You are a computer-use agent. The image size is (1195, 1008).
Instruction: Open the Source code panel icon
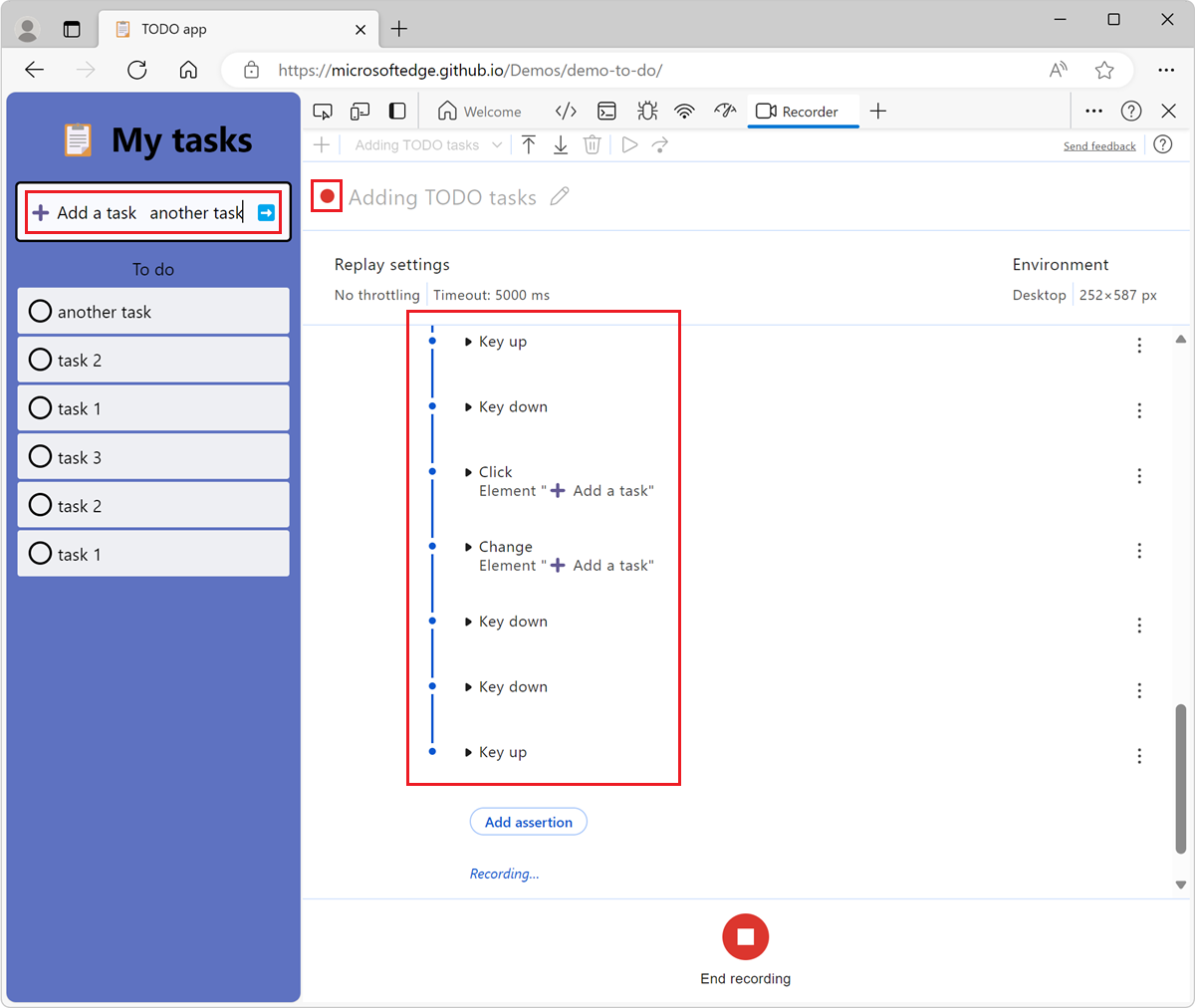(x=566, y=111)
